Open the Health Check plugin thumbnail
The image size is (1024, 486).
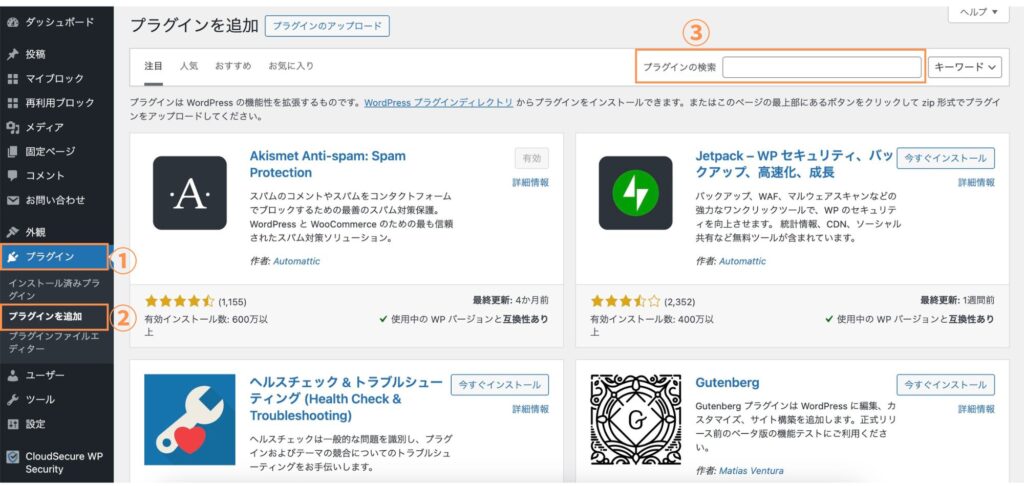(x=190, y=419)
